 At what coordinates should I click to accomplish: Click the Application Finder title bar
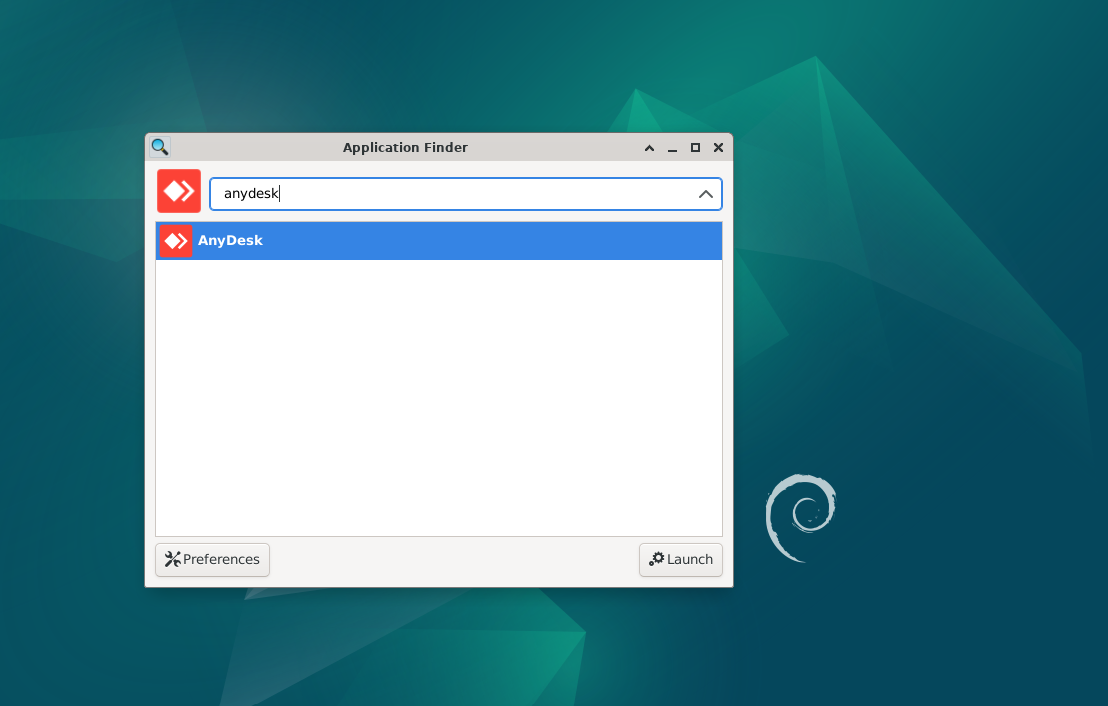(405, 147)
